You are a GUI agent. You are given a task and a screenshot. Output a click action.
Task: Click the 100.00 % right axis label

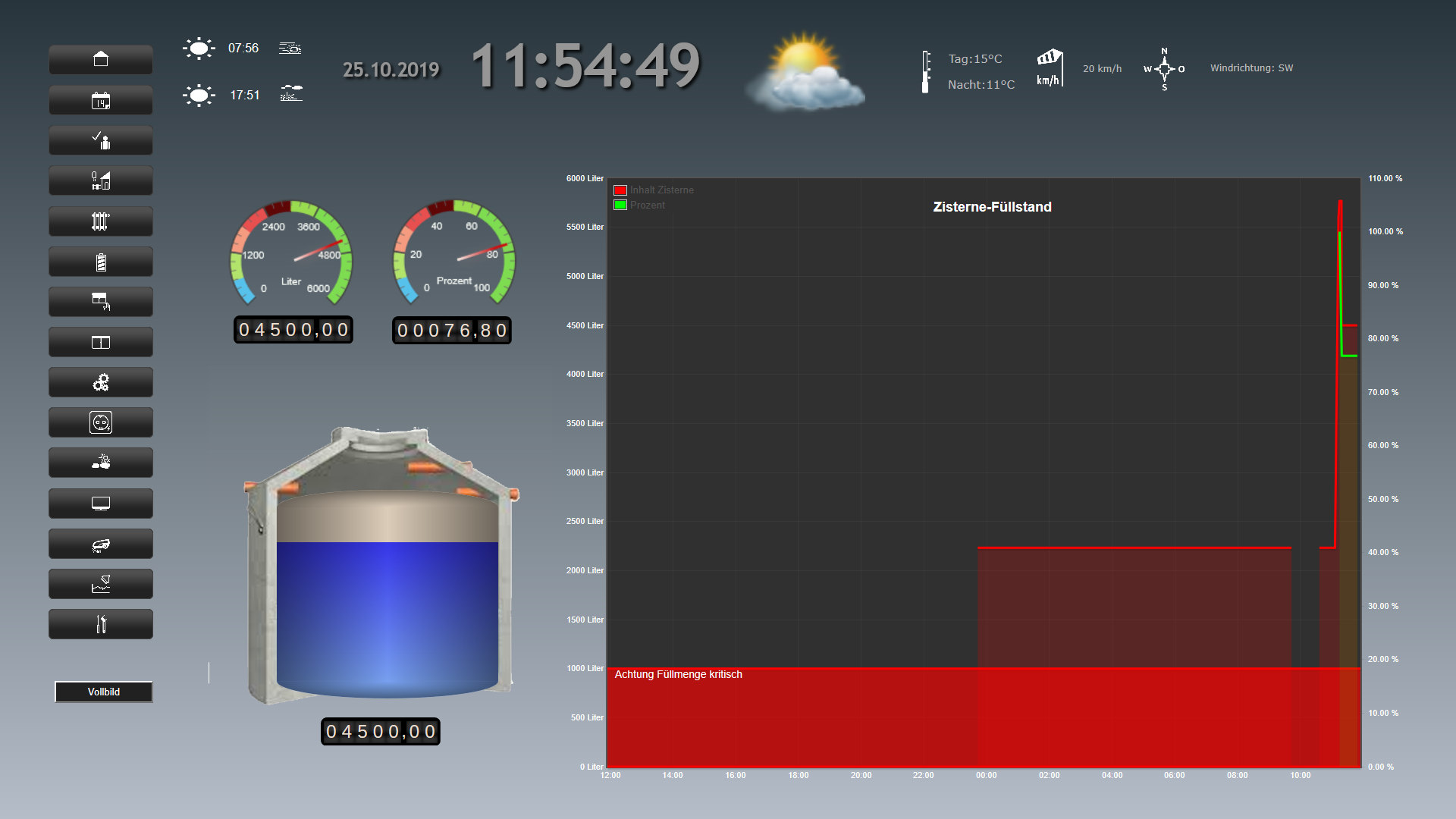click(1385, 232)
